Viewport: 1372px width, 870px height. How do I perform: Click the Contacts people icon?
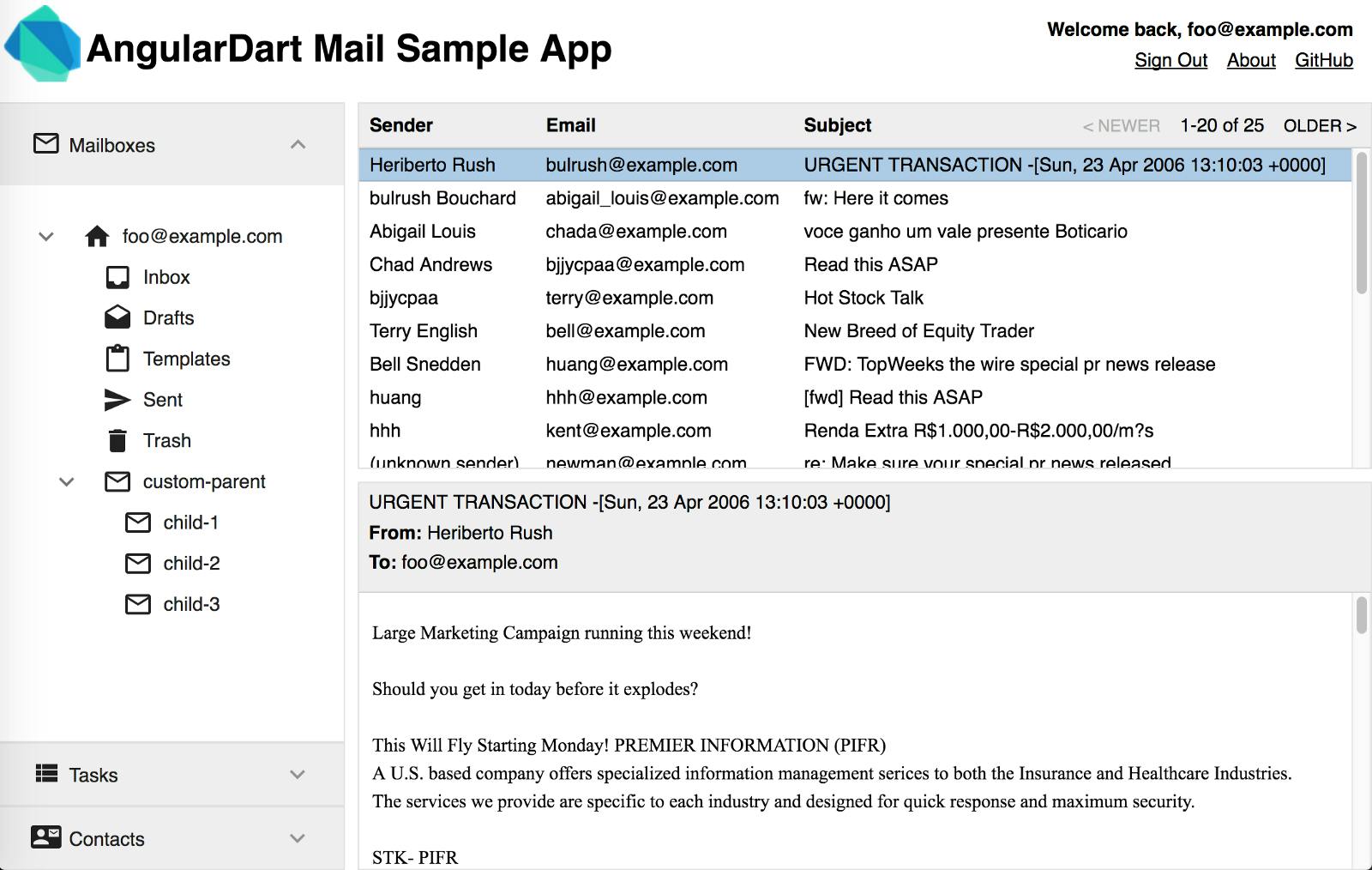point(45,838)
